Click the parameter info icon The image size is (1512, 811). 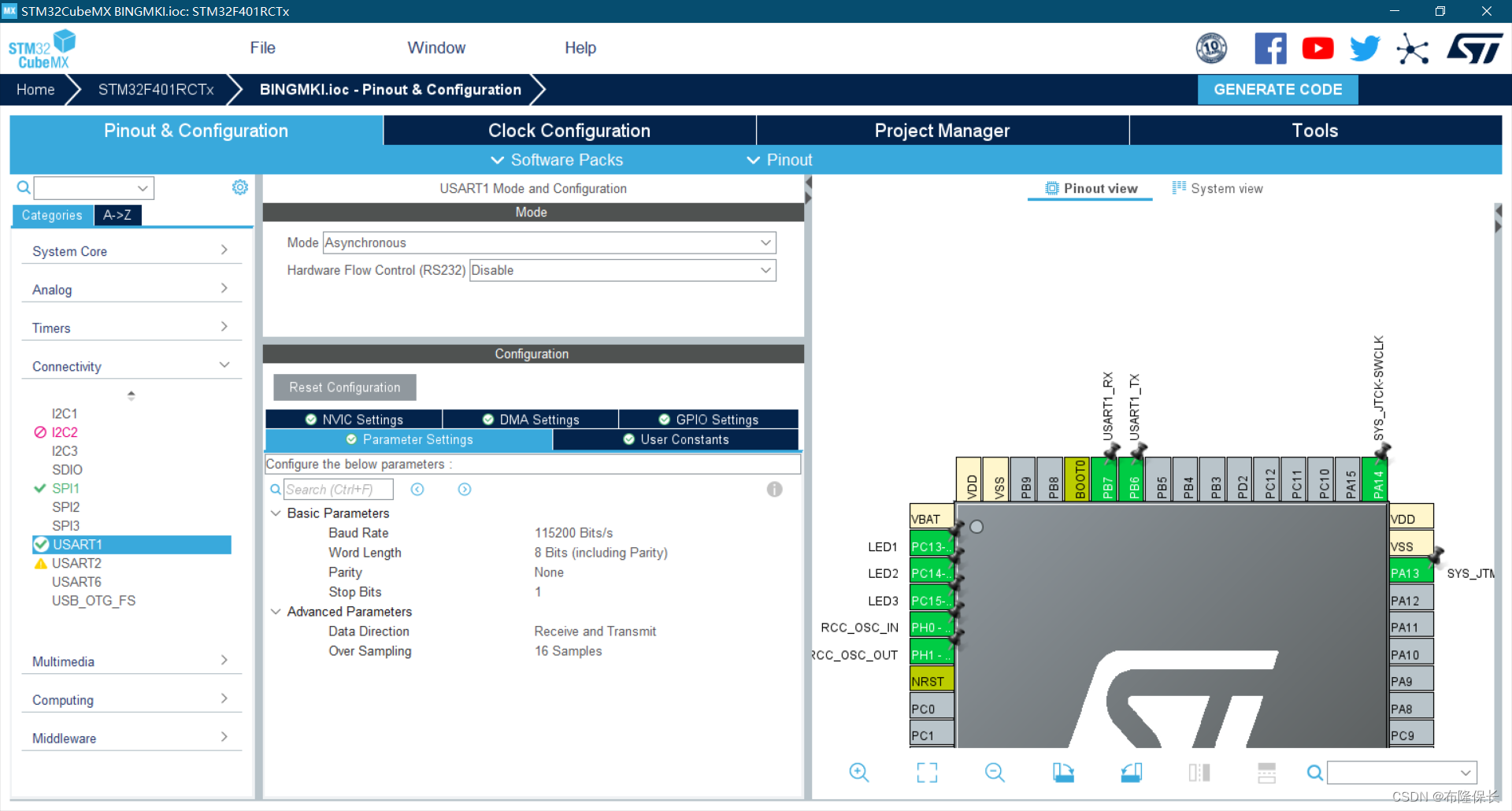click(x=775, y=490)
